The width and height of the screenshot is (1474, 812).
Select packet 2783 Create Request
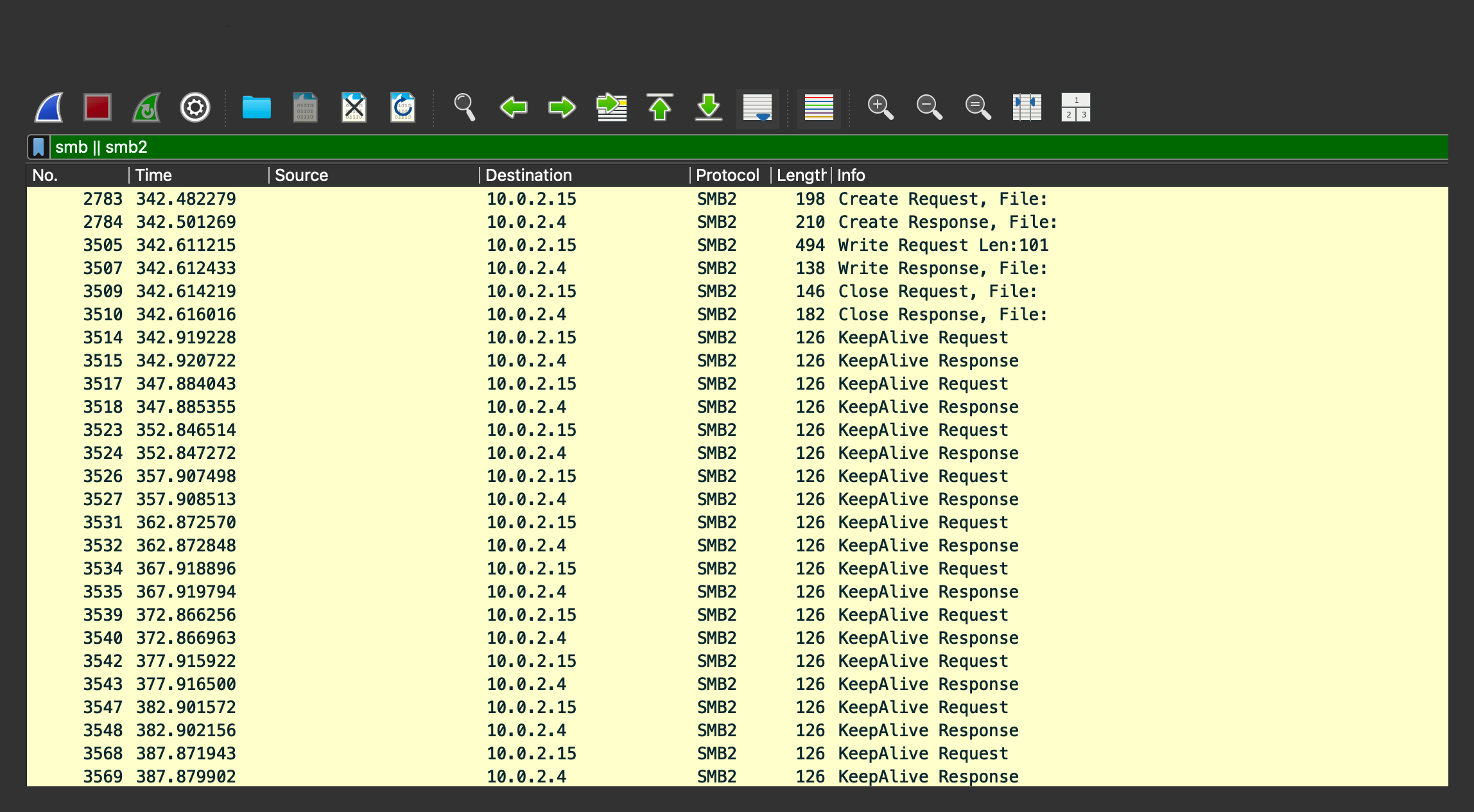[737, 199]
